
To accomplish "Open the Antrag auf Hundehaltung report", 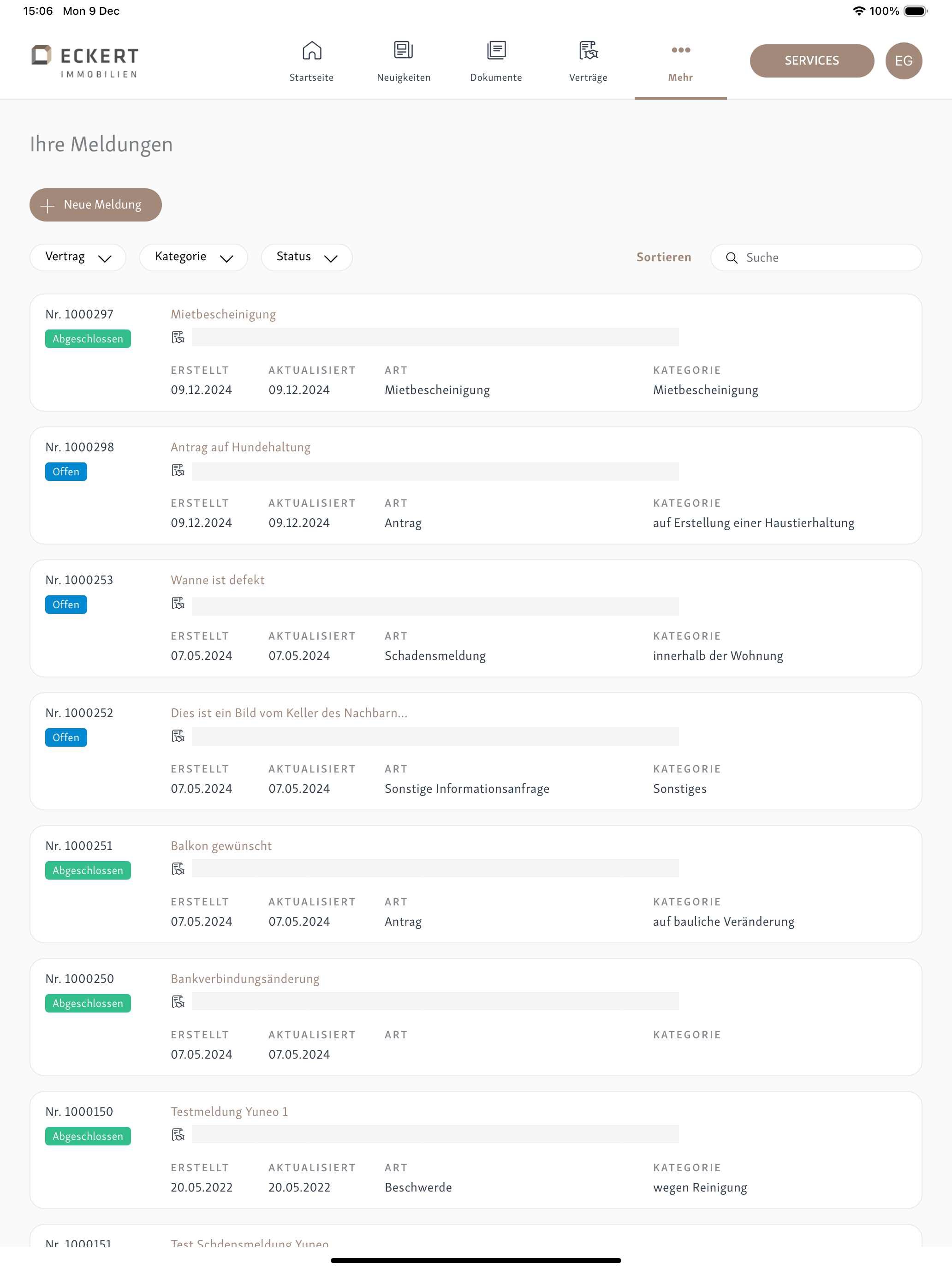I will pyautogui.click(x=240, y=447).
